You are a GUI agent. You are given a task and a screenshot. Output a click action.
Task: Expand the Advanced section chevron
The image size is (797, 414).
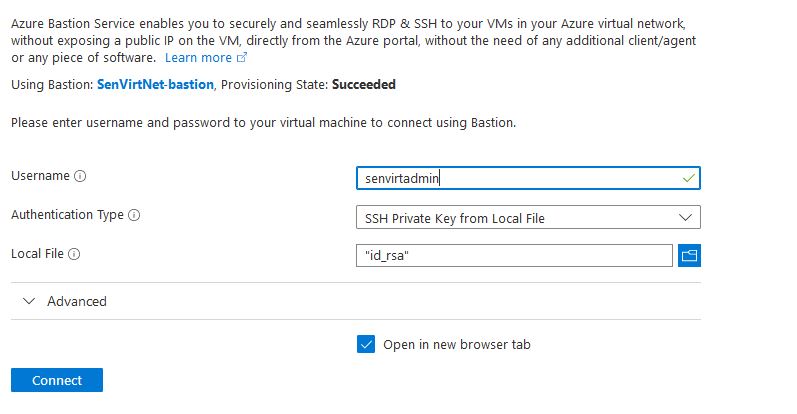click(x=28, y=301)
